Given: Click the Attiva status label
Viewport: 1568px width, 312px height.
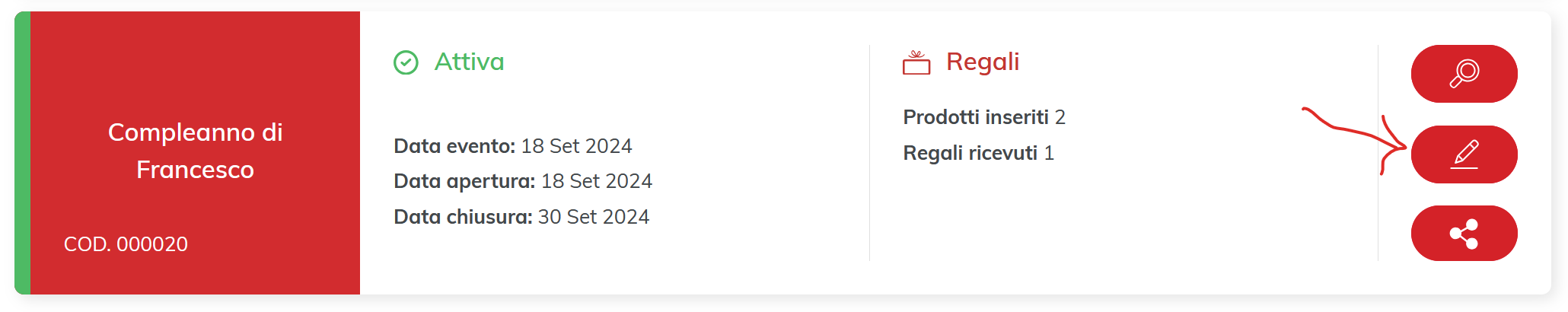Looking at the screenshot, I should click(469, 62).
